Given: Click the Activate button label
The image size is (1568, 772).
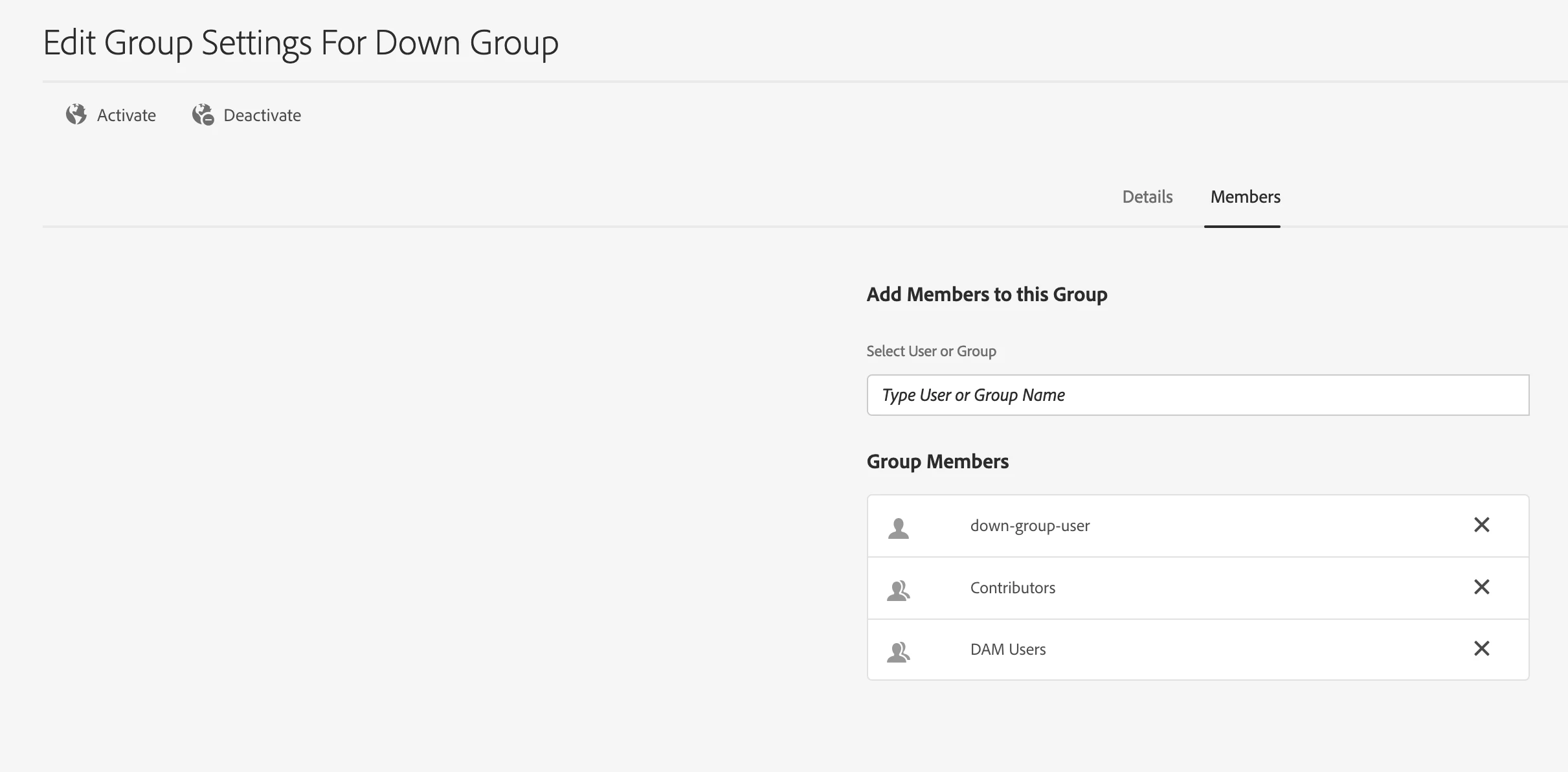Looking at the screenshot, I should click(x=126, y=115).
